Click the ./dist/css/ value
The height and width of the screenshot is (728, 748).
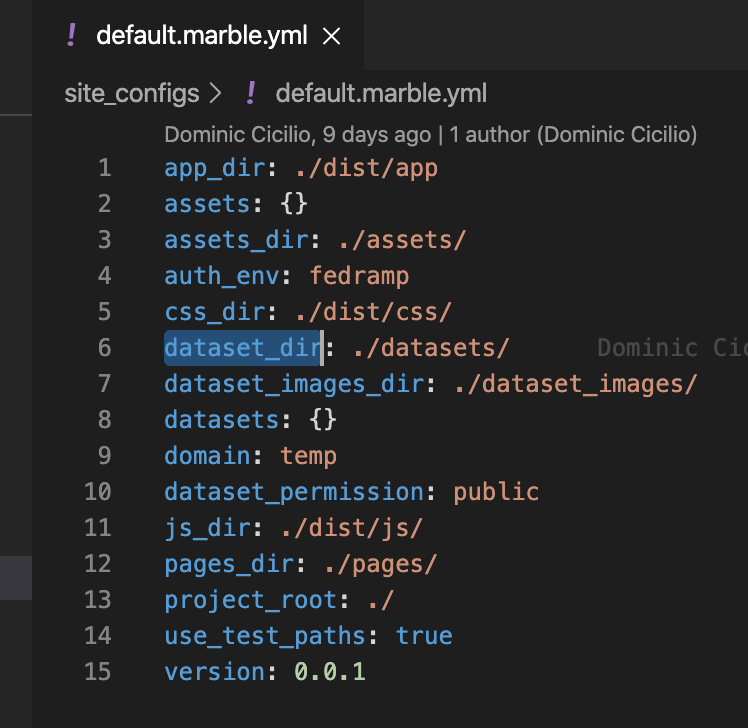374,312
